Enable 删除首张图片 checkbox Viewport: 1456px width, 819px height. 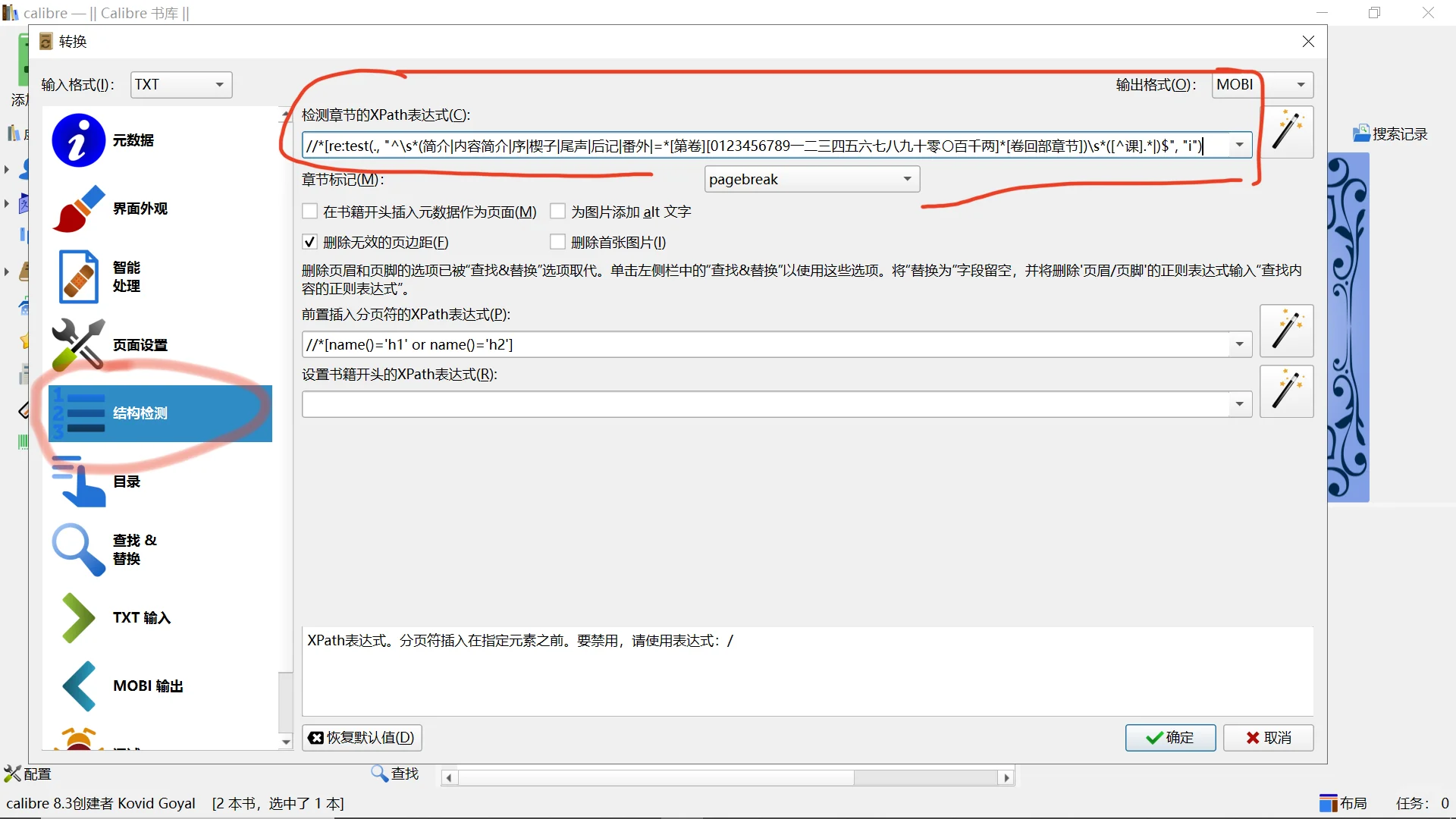(x=557, y=242)
